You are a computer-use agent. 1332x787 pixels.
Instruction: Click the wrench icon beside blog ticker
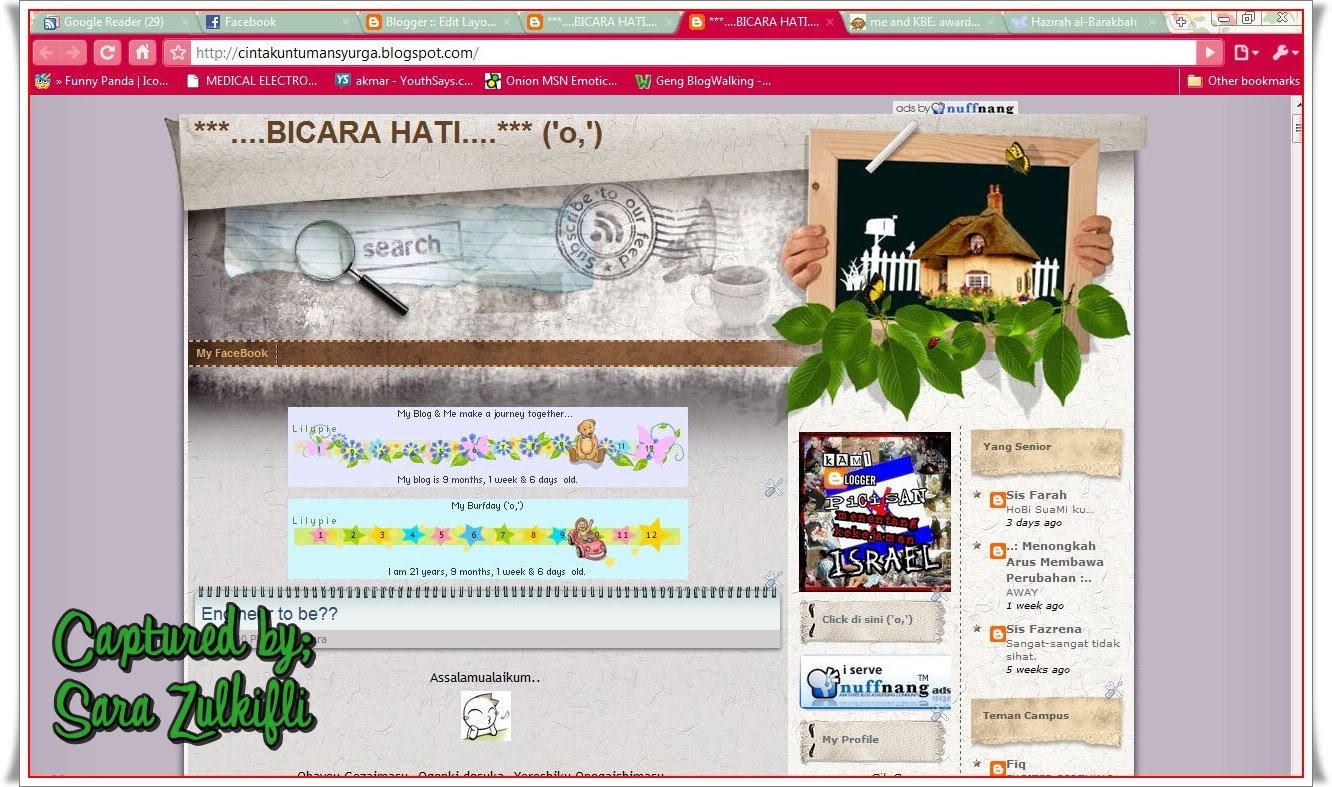(773, 488)
